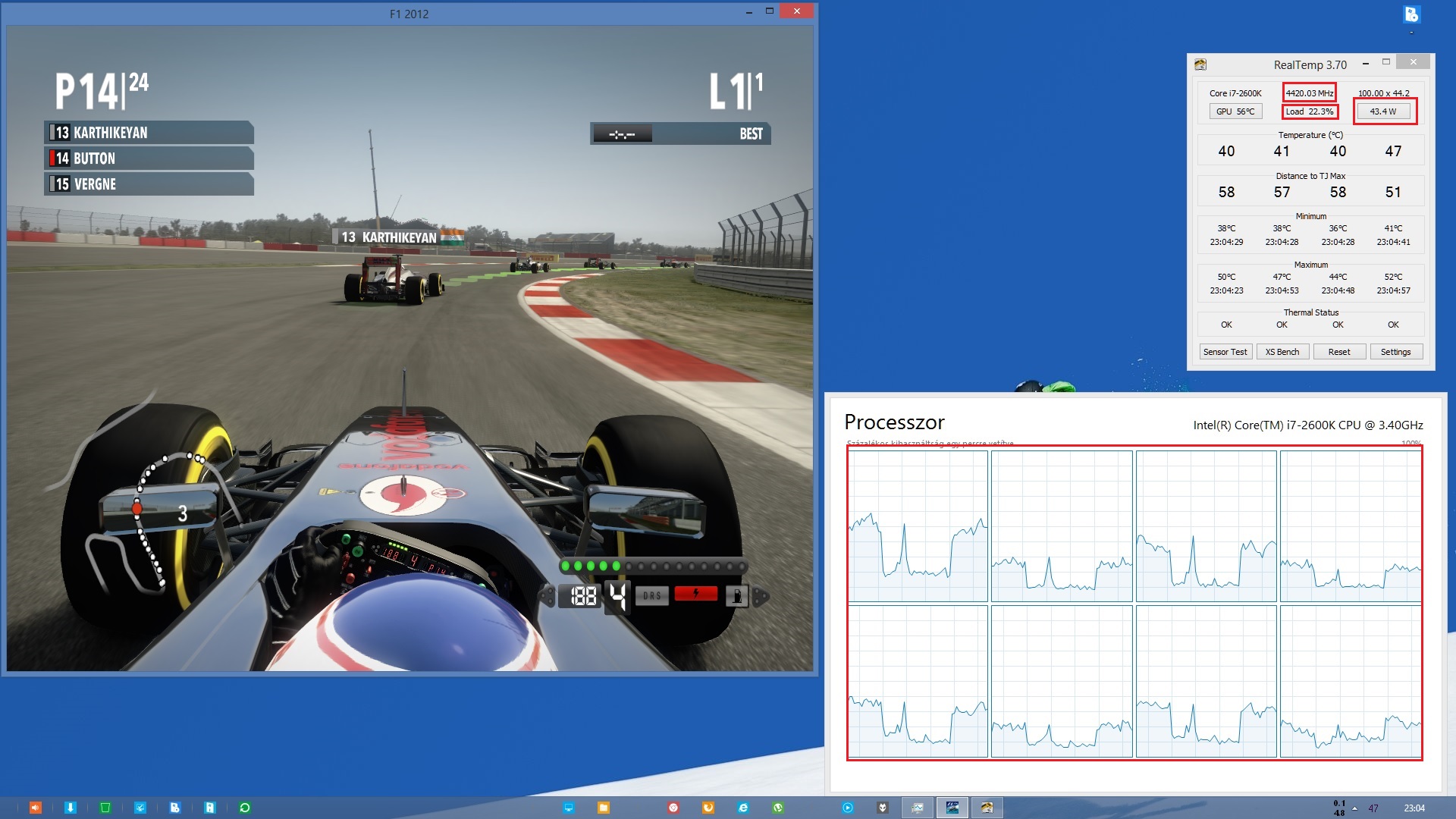Click the Distance to TJ Max value 51
The height and width of the screenshot is (819, 1456).
[x=1393, y=192]
